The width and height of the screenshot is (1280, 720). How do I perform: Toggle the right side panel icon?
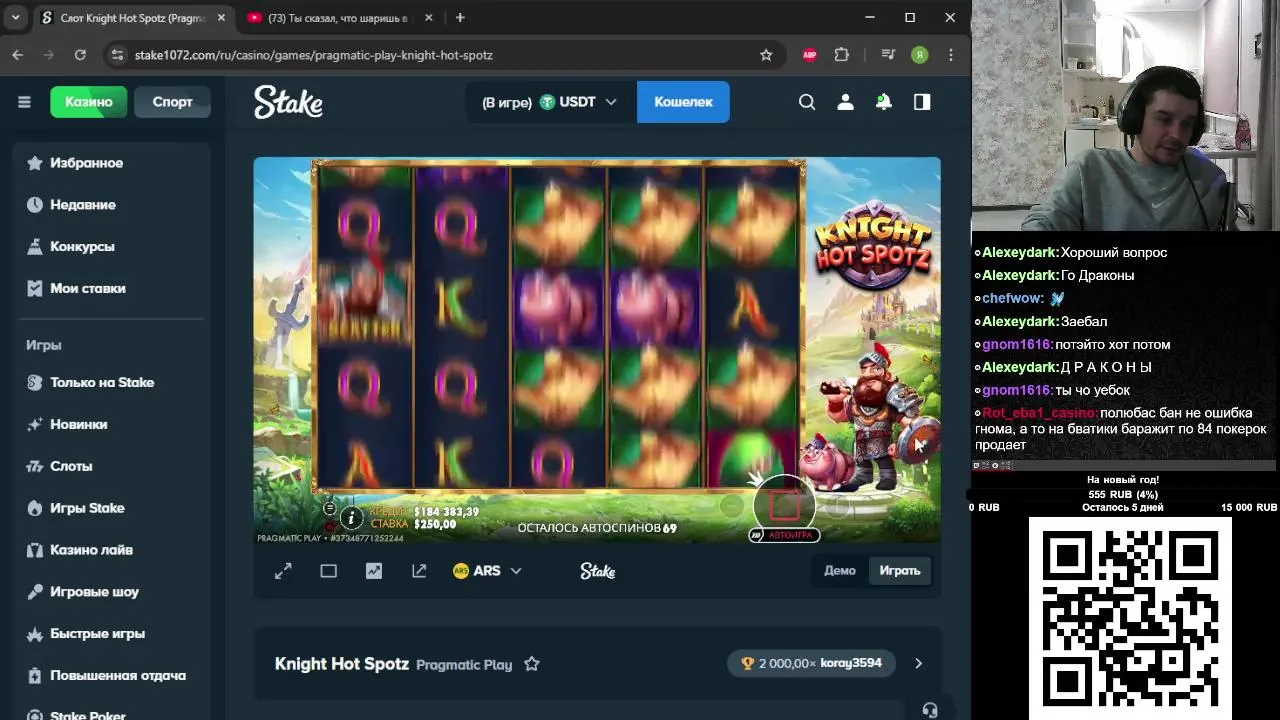pos(922,102)
